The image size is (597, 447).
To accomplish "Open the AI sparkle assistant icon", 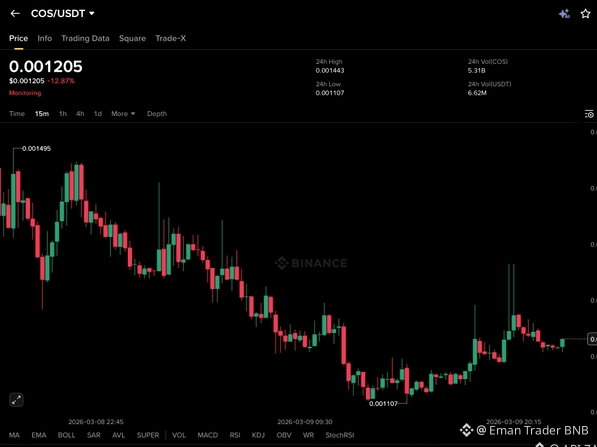I will pyautogui.click(x=564, y=14).
